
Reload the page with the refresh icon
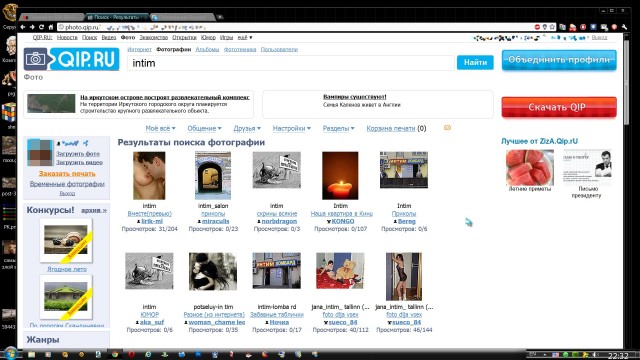pyautogui.click(x=41, y=27)
